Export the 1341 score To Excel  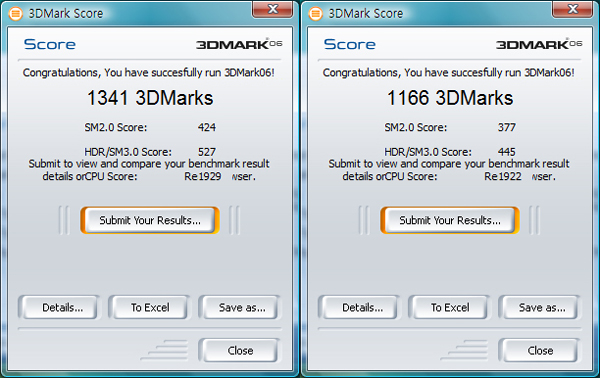[x=150, y=307]
